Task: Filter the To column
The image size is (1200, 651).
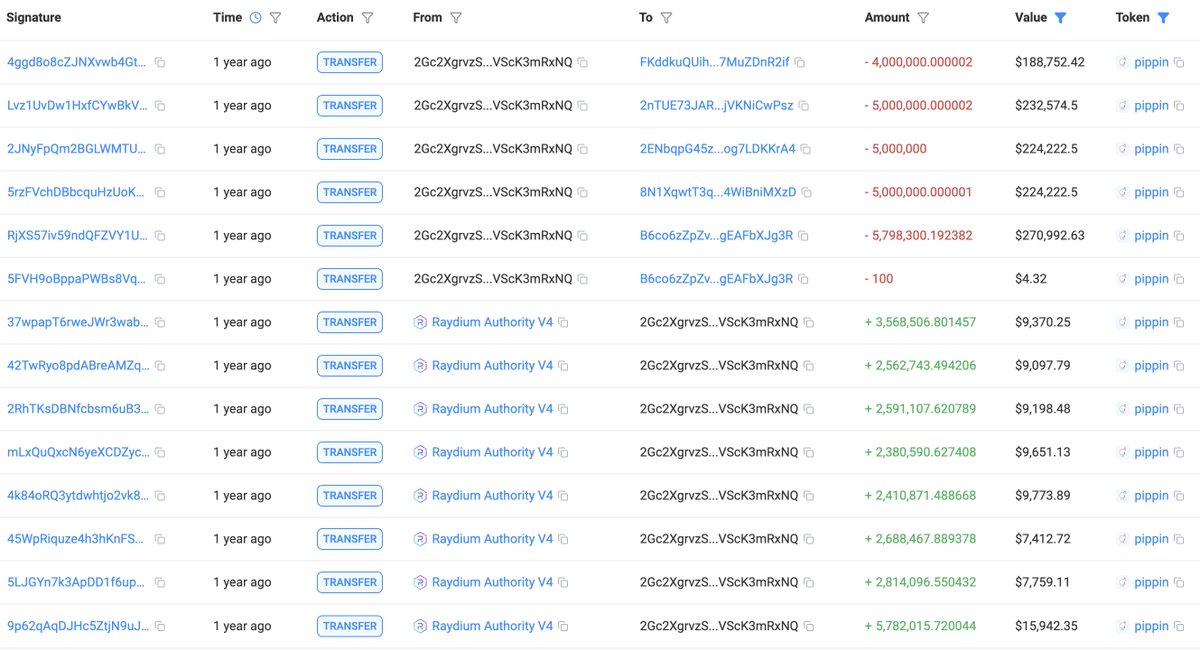Action: 666,18
